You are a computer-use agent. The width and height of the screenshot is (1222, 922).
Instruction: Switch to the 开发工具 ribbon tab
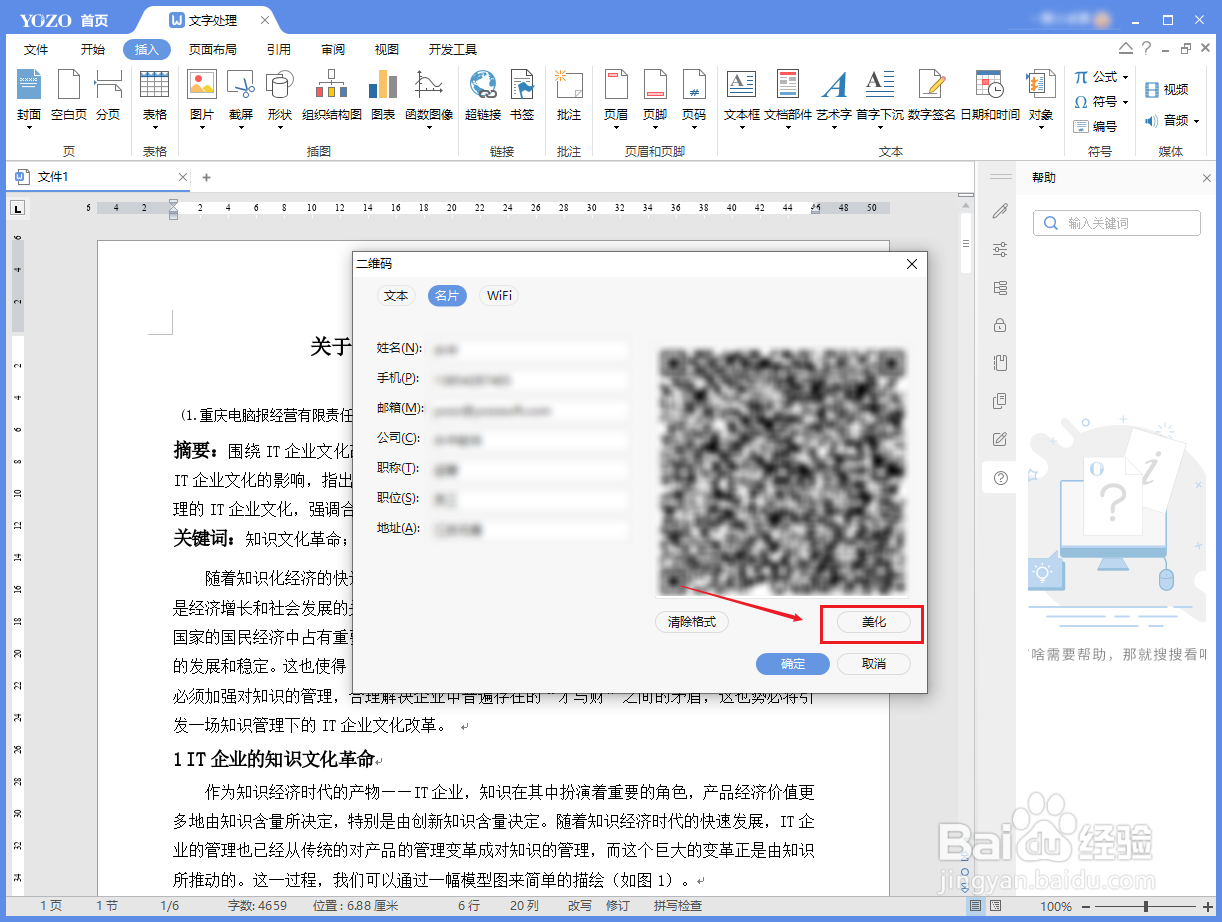pyautogui.click(x=453, y=50)
